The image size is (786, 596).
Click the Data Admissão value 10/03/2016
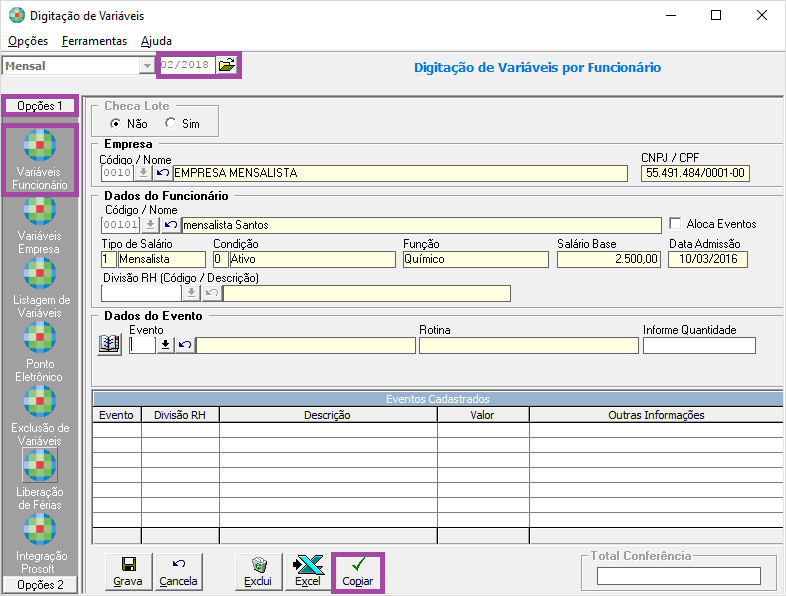tap(708, 259)
